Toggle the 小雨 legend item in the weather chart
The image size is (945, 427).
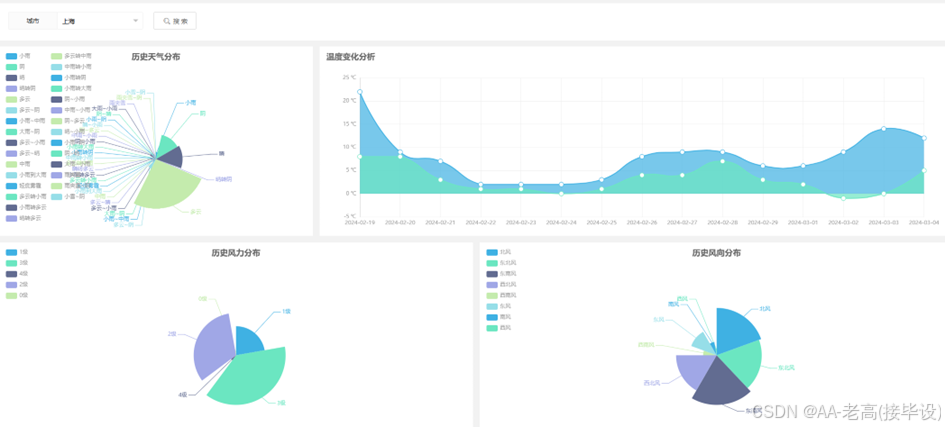click(17, 56)
